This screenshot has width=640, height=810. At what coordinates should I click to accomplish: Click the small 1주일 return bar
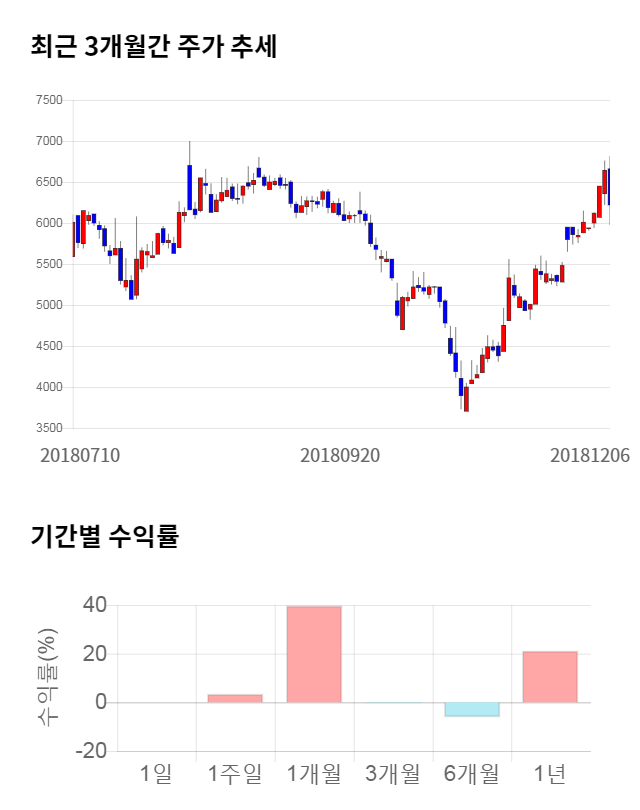(x=235, y=698)
